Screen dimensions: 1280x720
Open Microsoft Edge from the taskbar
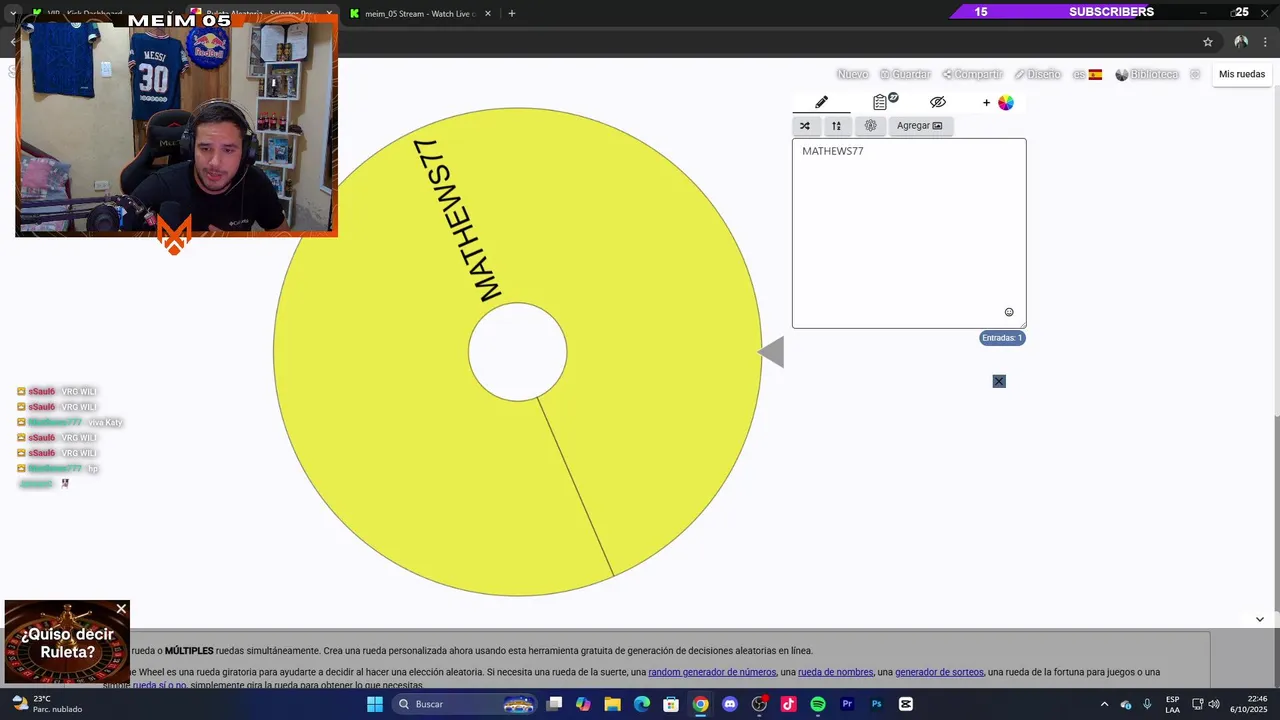642,704
